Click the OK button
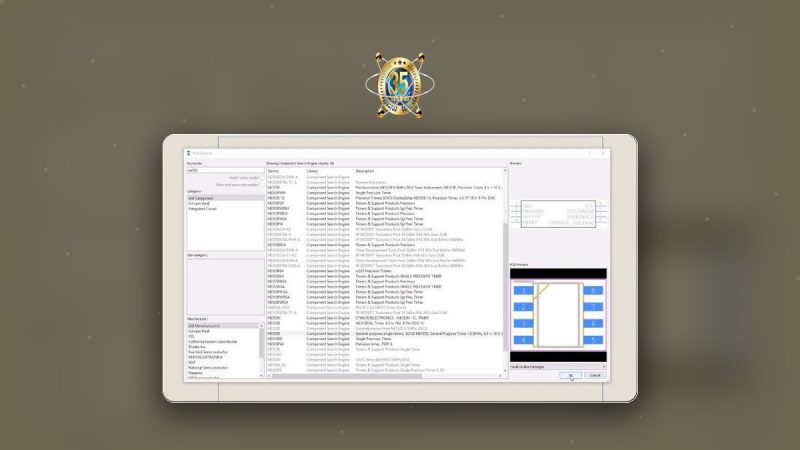 pyautogui.click(x=570, y=376)
